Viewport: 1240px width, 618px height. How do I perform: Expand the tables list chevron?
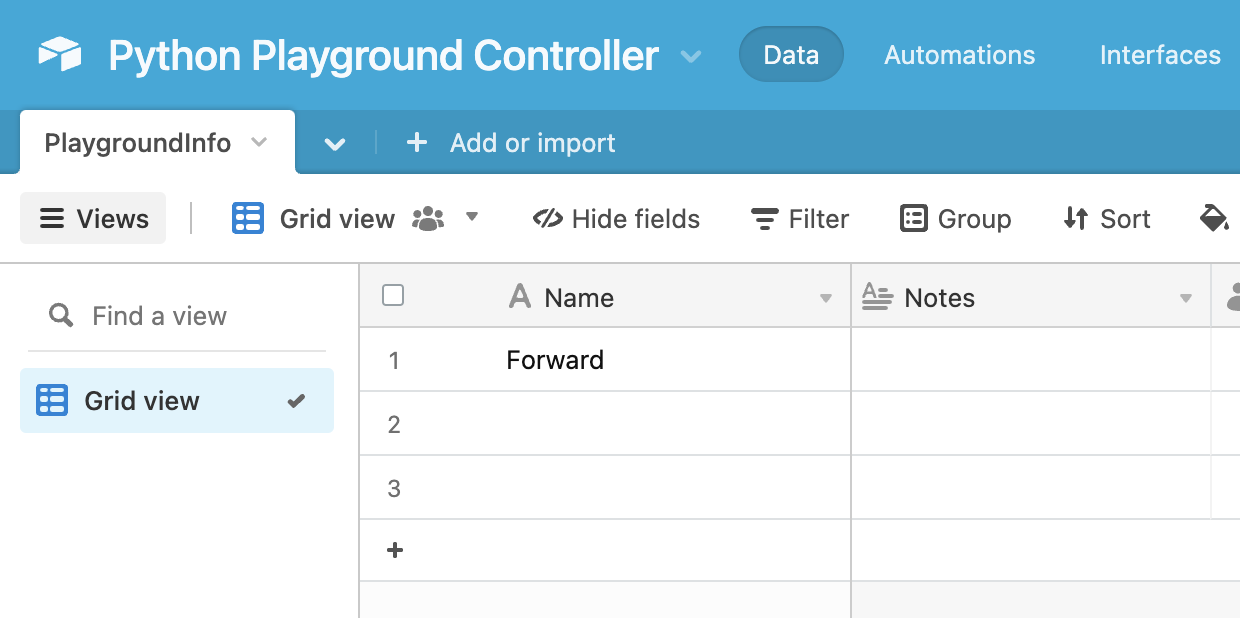[335, 144]
